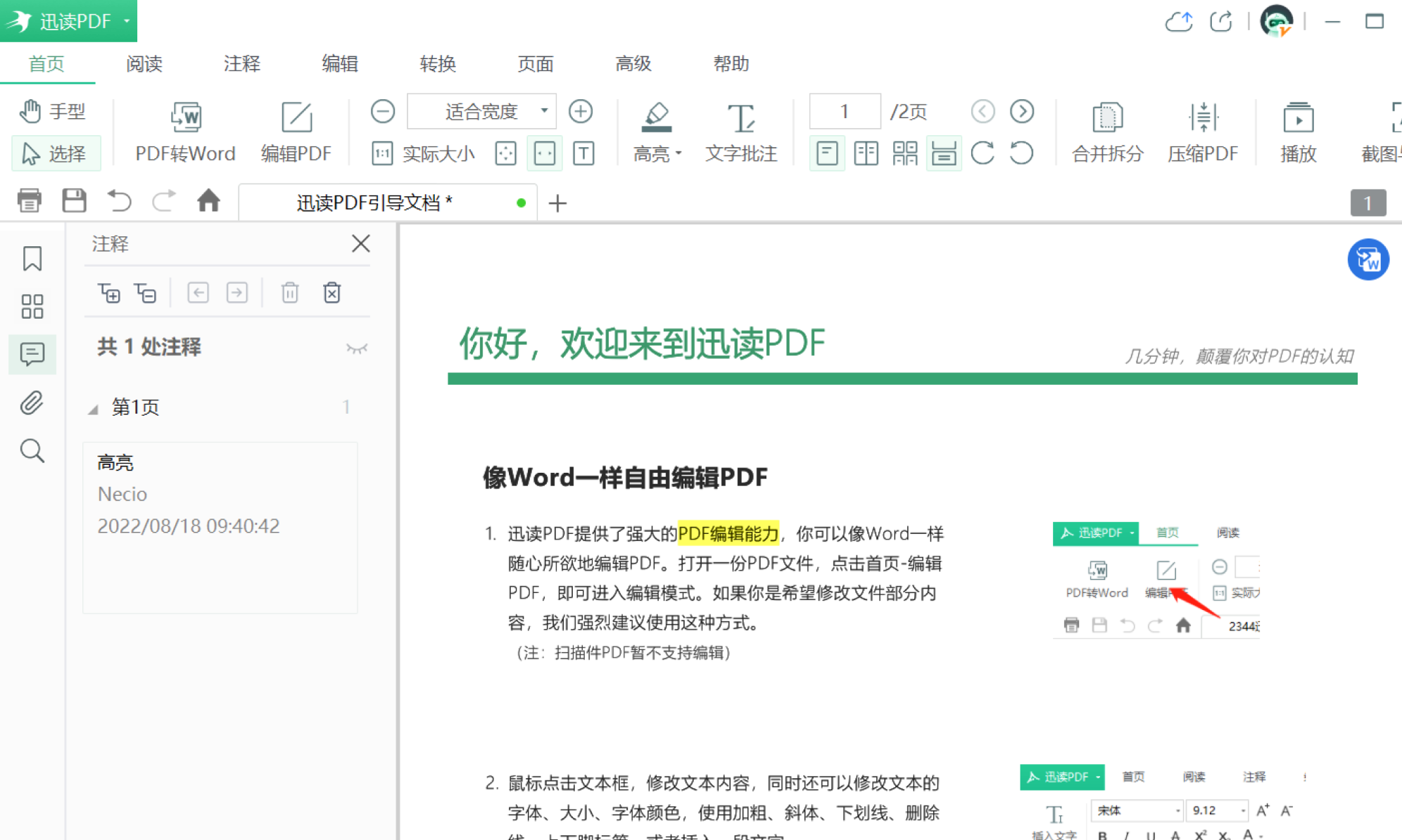
Task: Open the 编辑 ribbon tab
Action: click(340, 64)
